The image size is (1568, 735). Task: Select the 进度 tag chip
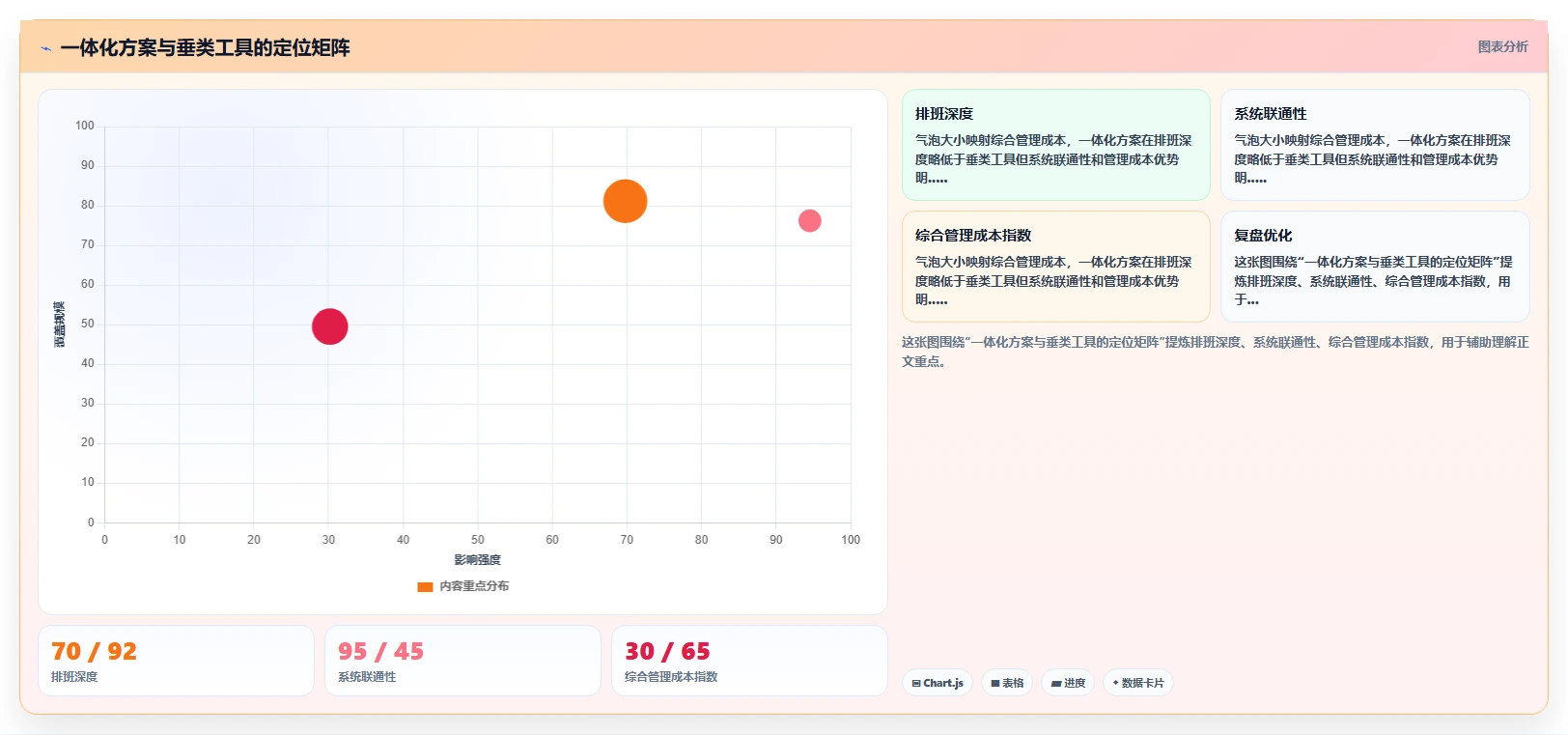click(x=1068, y=683)
